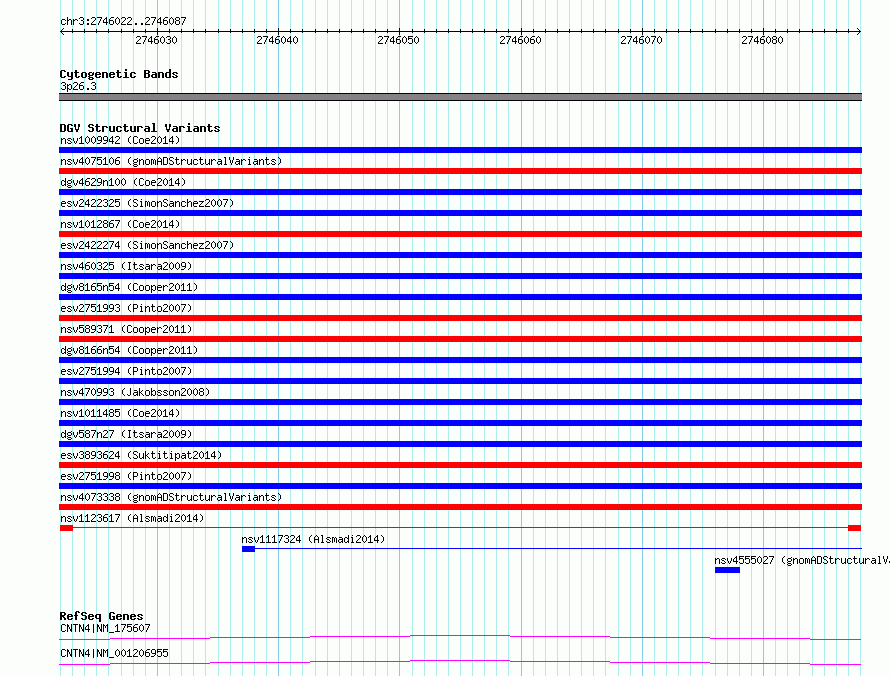This screenshot has height=676, width=890.
Task: Click ruler position 2746040
Action: 277,40
